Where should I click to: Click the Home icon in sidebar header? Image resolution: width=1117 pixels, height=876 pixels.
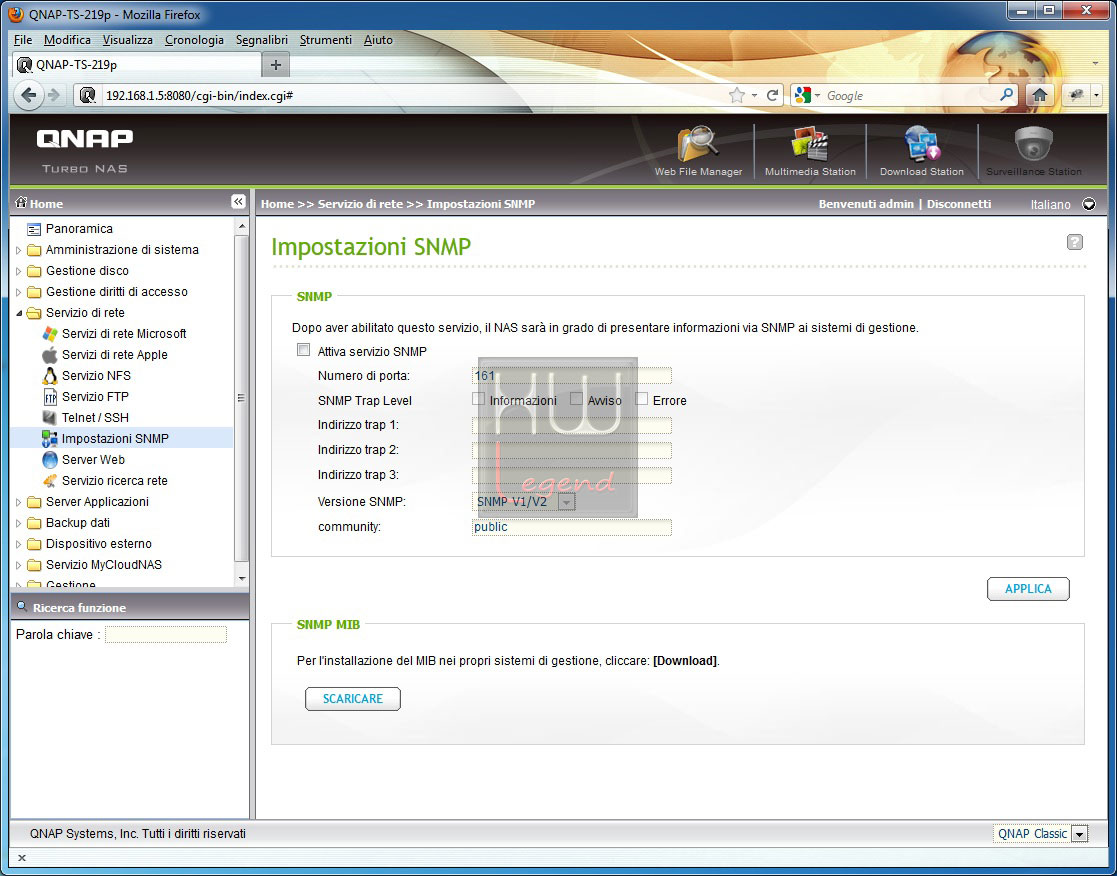pos(21,203)
